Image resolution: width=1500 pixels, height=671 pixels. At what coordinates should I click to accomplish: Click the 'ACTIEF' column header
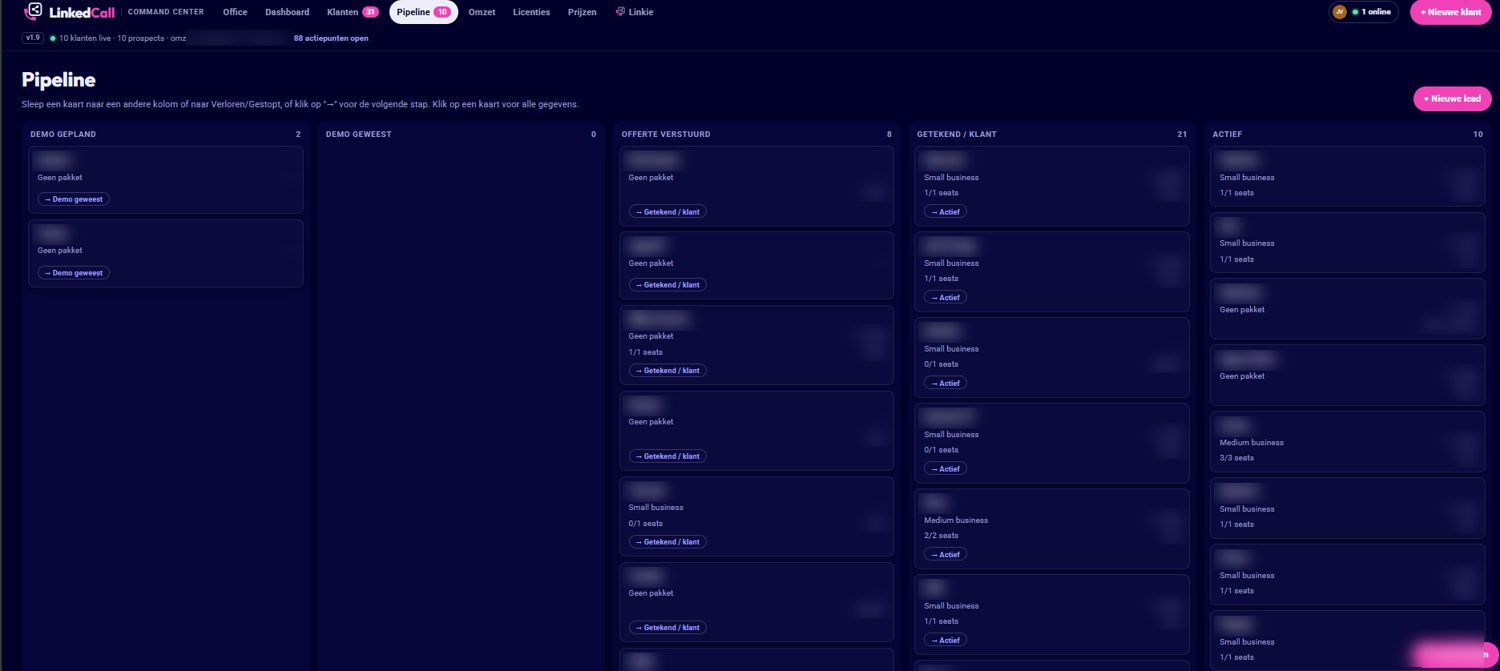1228,134
